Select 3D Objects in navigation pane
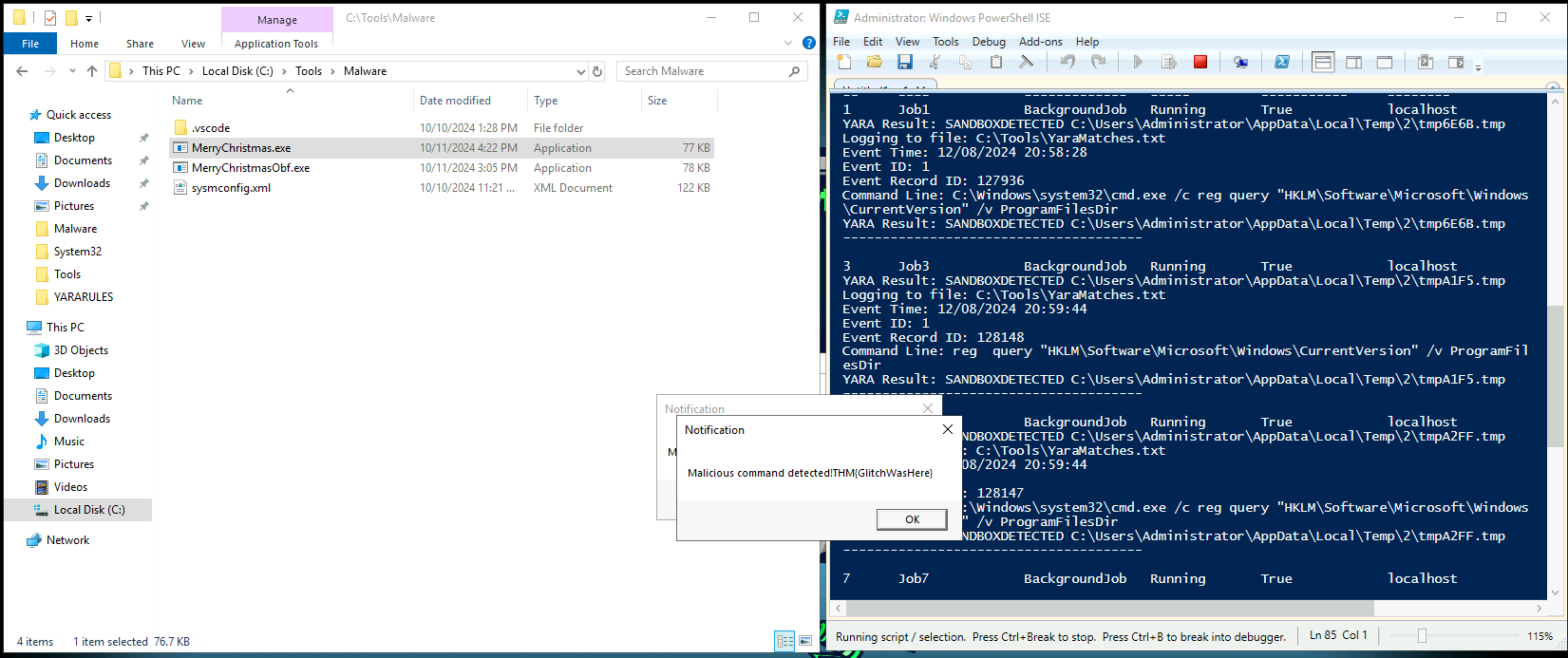 pyautogui.click(x=81, y=350)
